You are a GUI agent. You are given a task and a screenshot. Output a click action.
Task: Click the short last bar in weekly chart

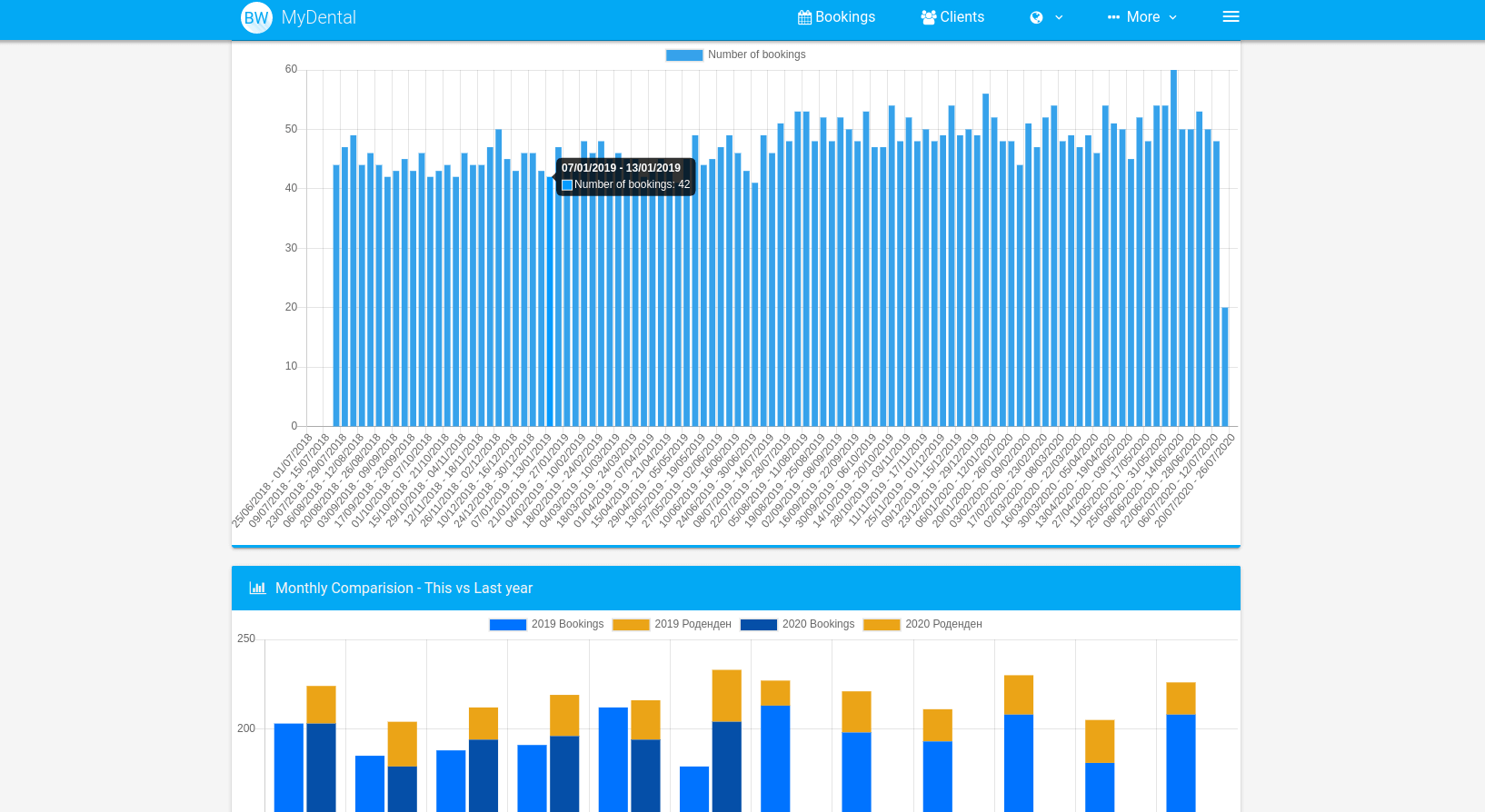[1224, 367]
